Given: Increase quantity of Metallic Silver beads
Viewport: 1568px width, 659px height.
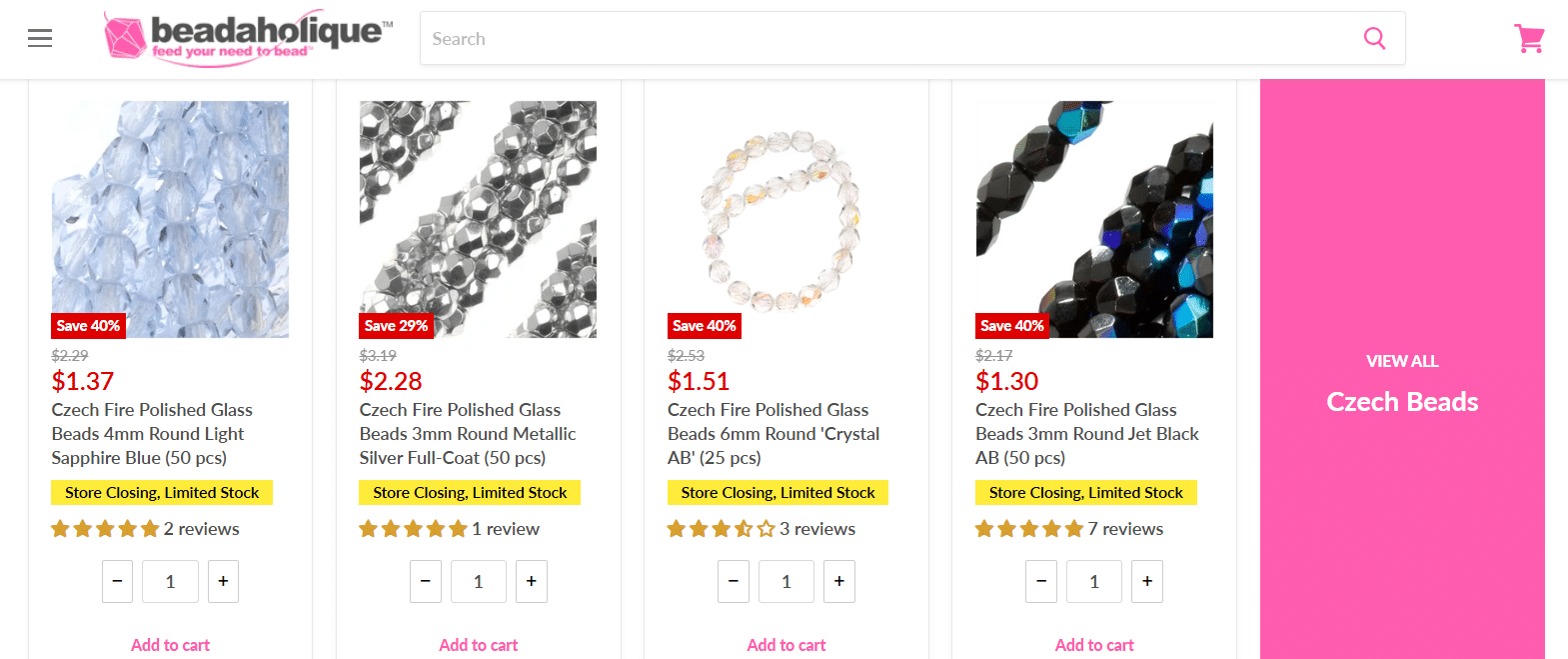Looking at the screenshot, I should 531,581.
